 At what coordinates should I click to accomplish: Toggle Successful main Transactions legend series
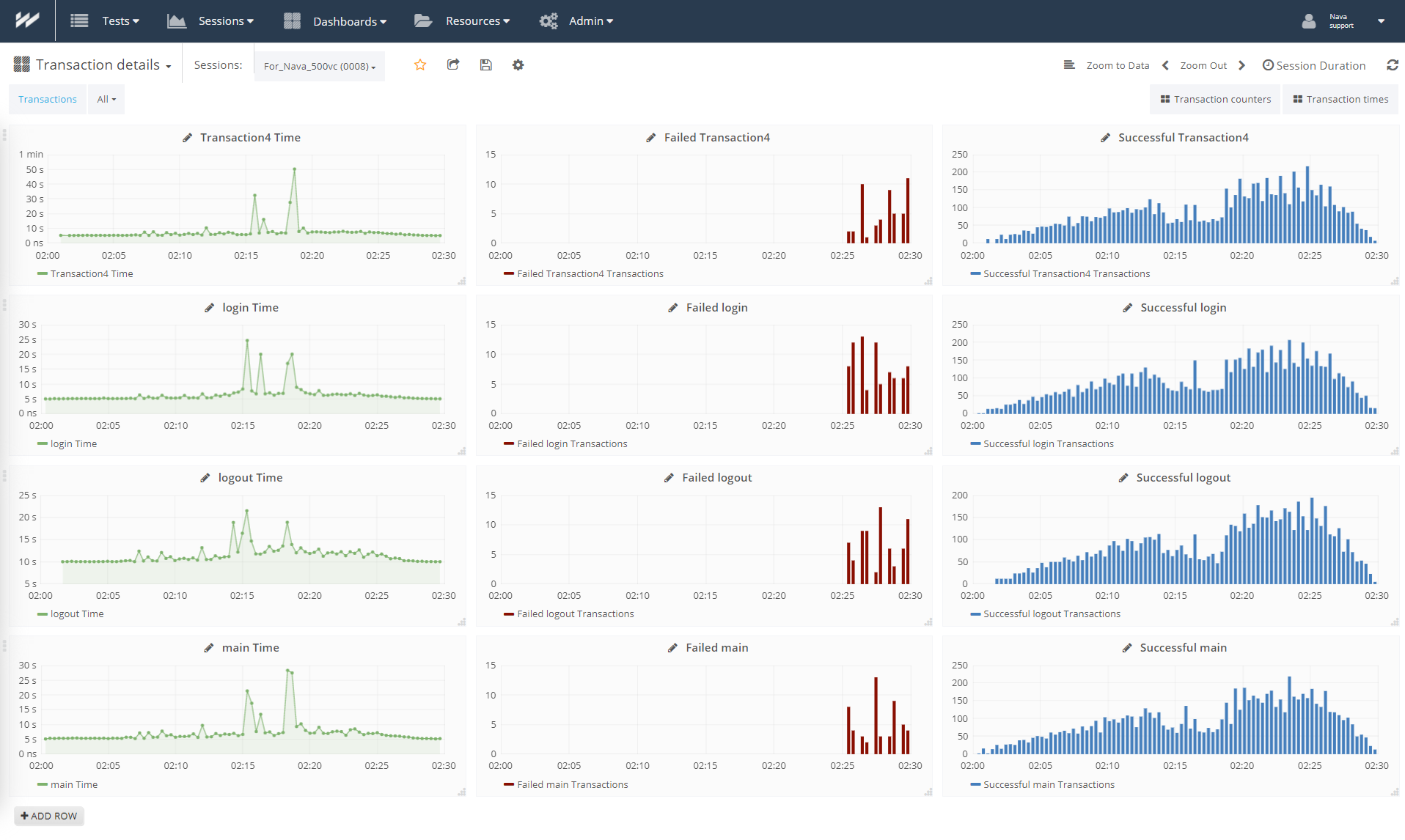pyautogui.click(x=1048, y=785)
